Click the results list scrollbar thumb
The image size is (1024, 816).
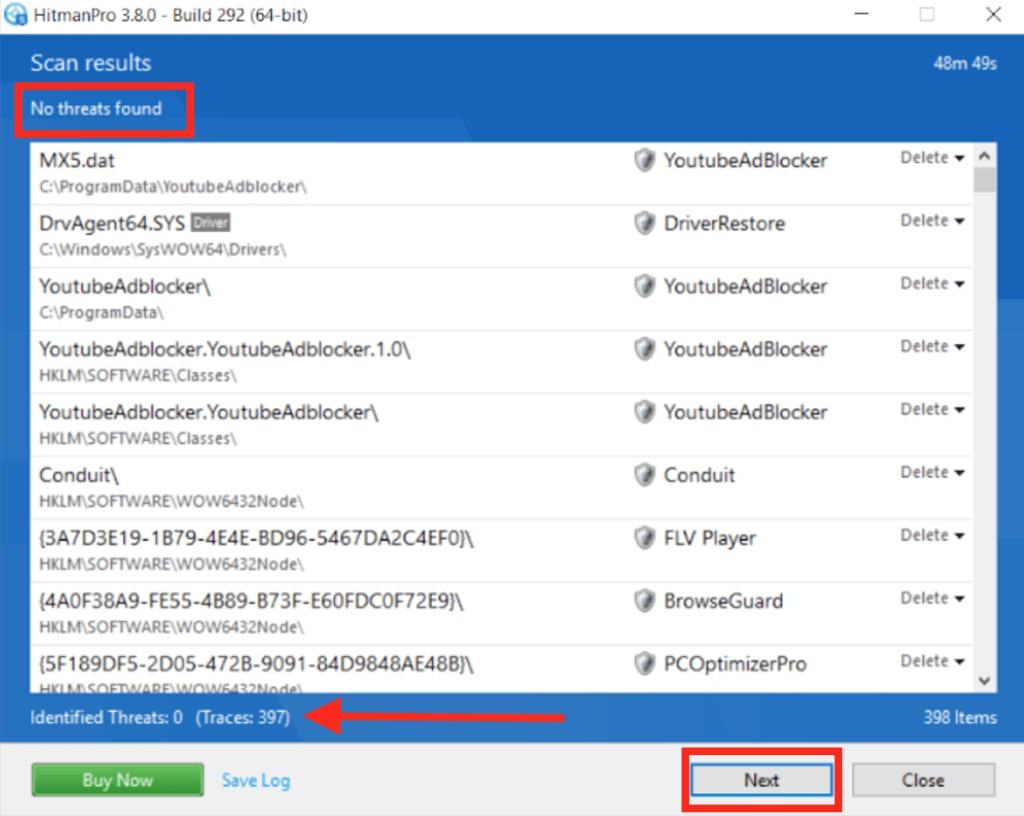pyautogui.click(x=984, y=180)
